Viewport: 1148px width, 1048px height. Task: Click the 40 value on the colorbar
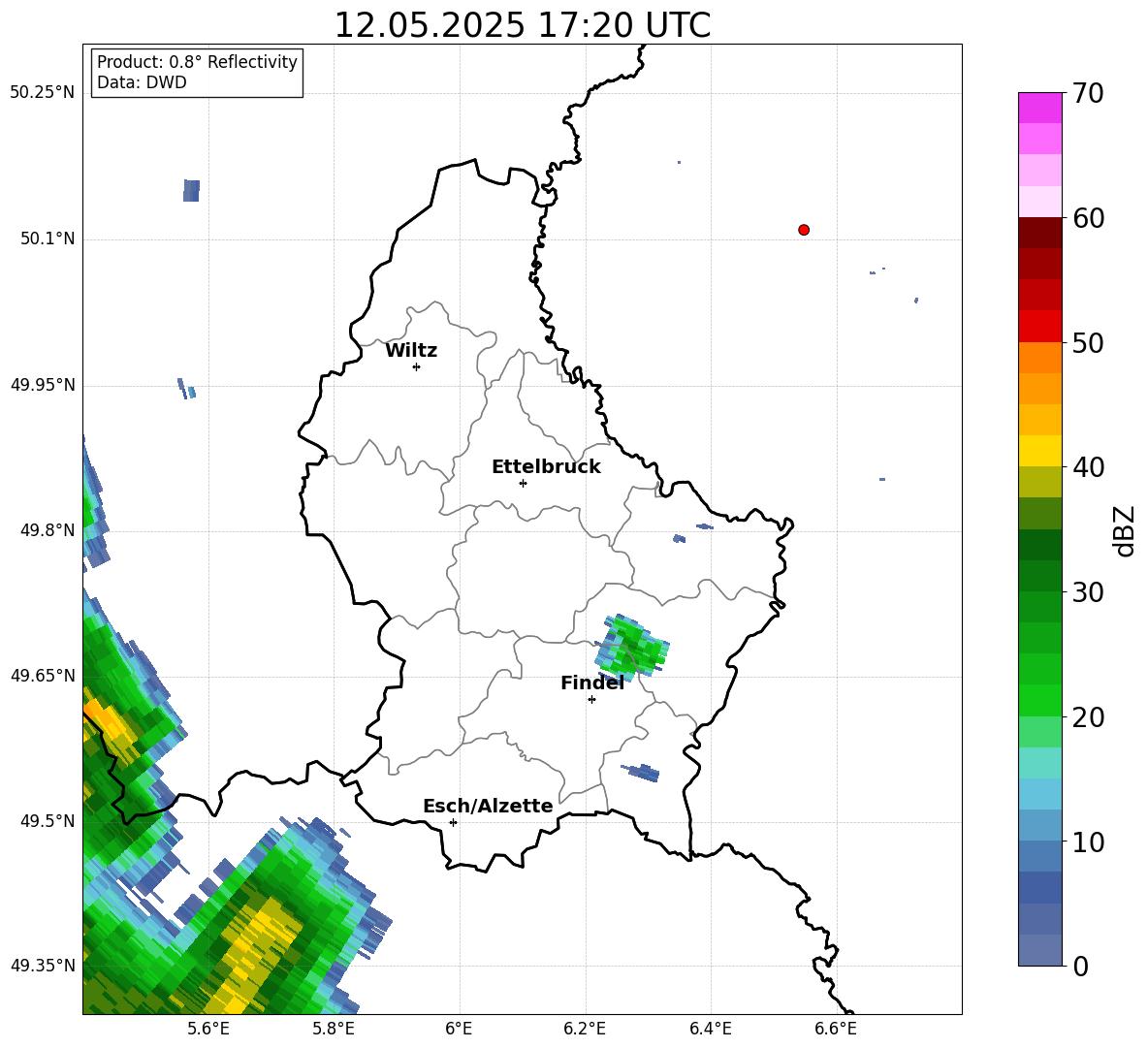coord(1088,467)
